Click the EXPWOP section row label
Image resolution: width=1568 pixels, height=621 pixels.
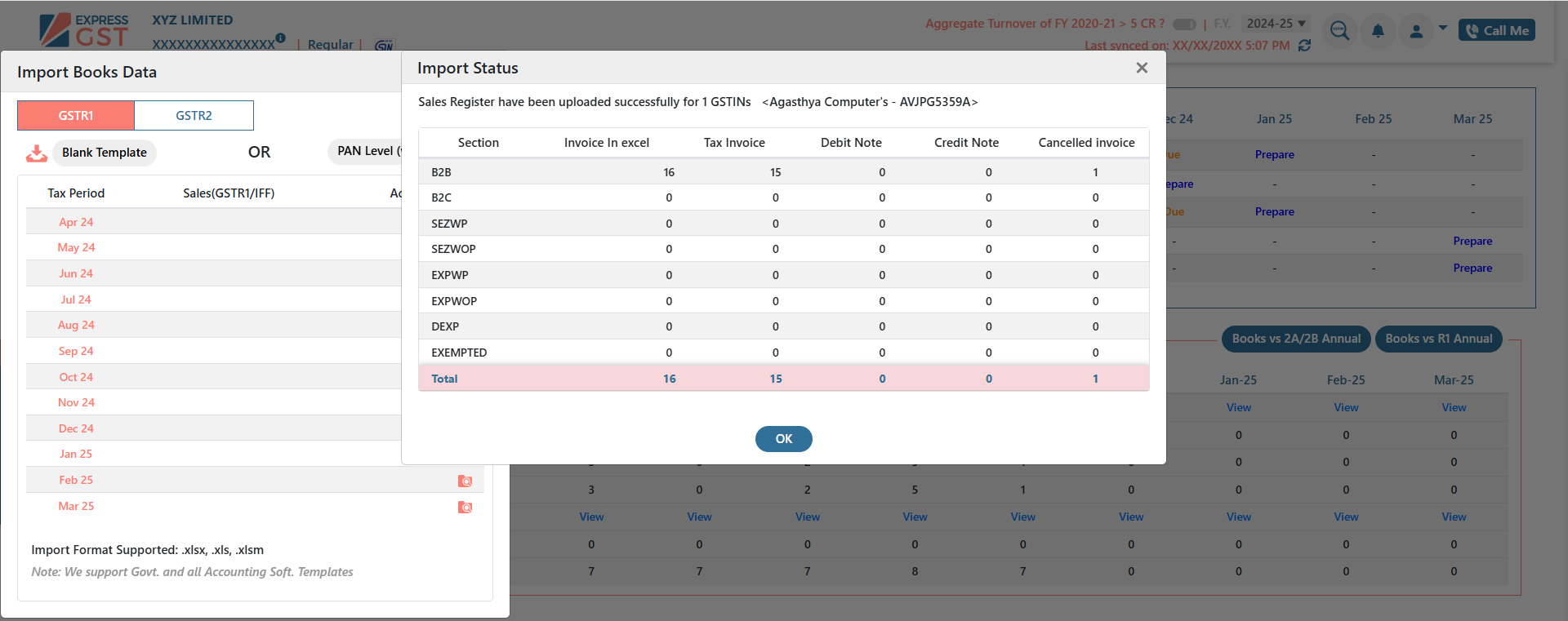point(454,301)
